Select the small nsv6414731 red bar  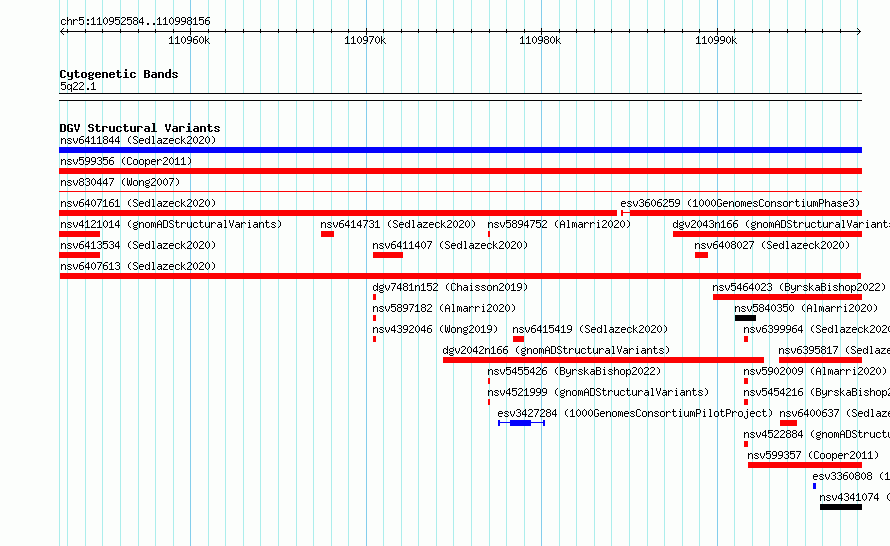(327, 234)
